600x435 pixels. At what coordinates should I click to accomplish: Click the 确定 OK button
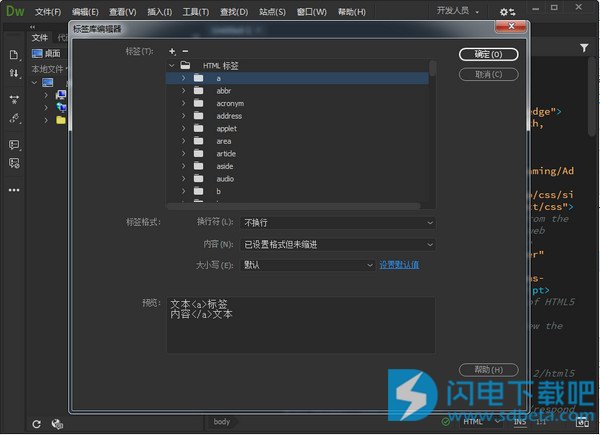tap(488, 54)
